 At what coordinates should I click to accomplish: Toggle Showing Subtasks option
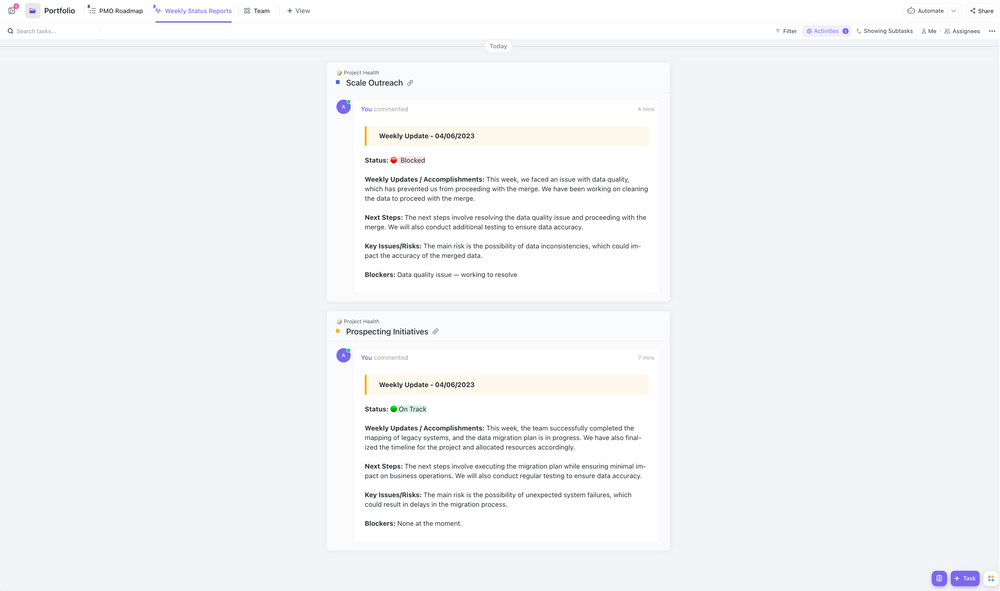884,31
